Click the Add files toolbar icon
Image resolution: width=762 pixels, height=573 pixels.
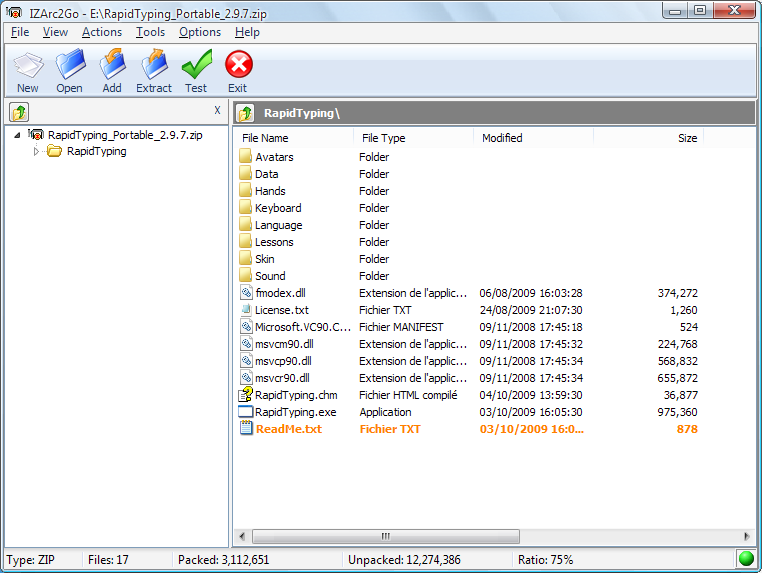(x=112, y=64)
